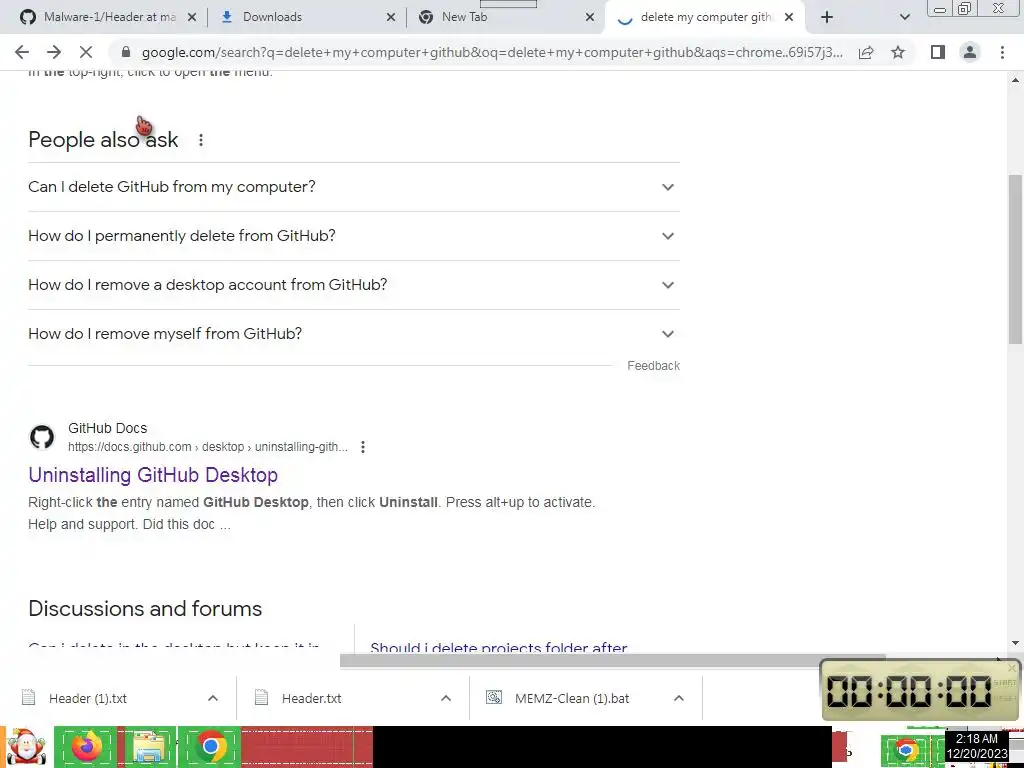
Task: Open more options for GitHub Docs result
Action: pos(362,447)
